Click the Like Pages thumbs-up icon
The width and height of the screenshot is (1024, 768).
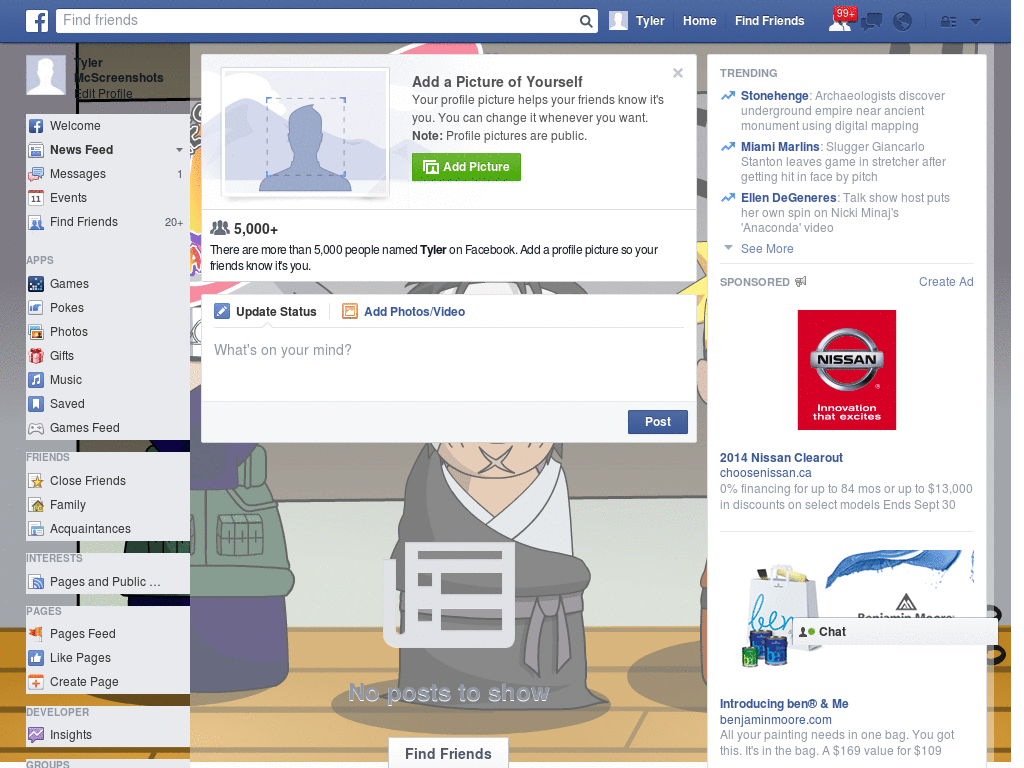(36, 658)
